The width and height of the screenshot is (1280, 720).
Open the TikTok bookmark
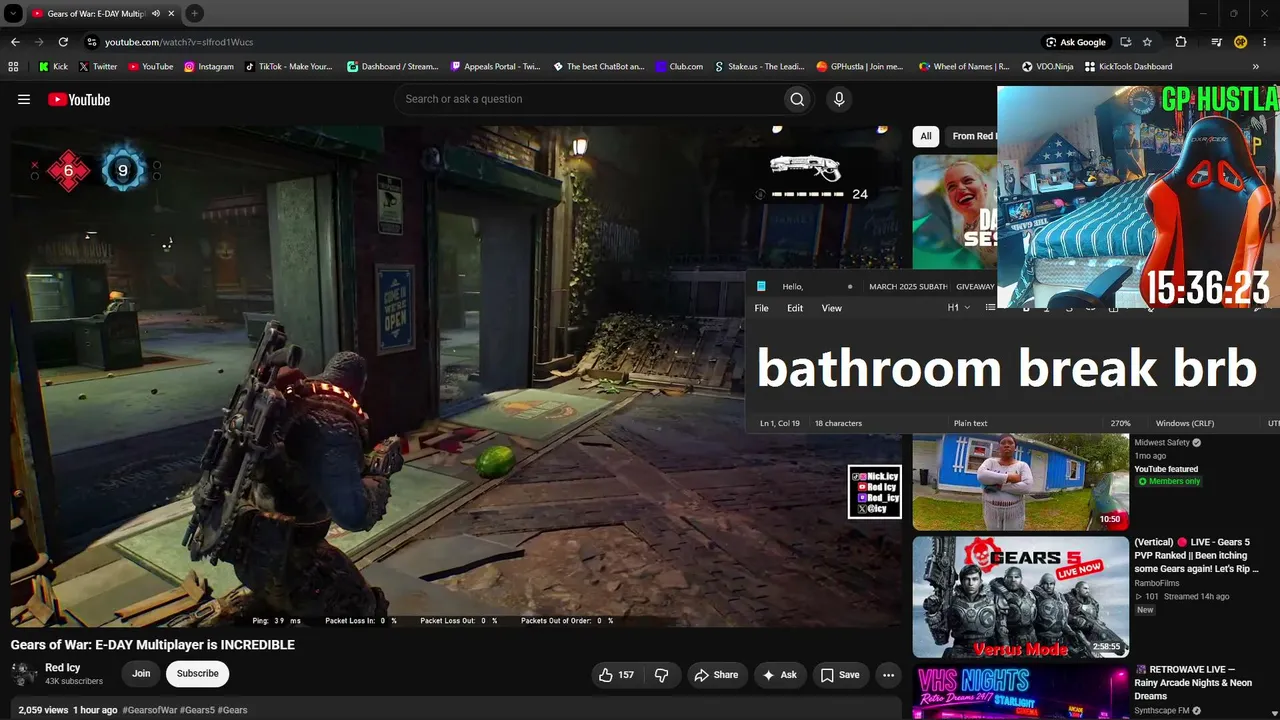tap(288, 67)
